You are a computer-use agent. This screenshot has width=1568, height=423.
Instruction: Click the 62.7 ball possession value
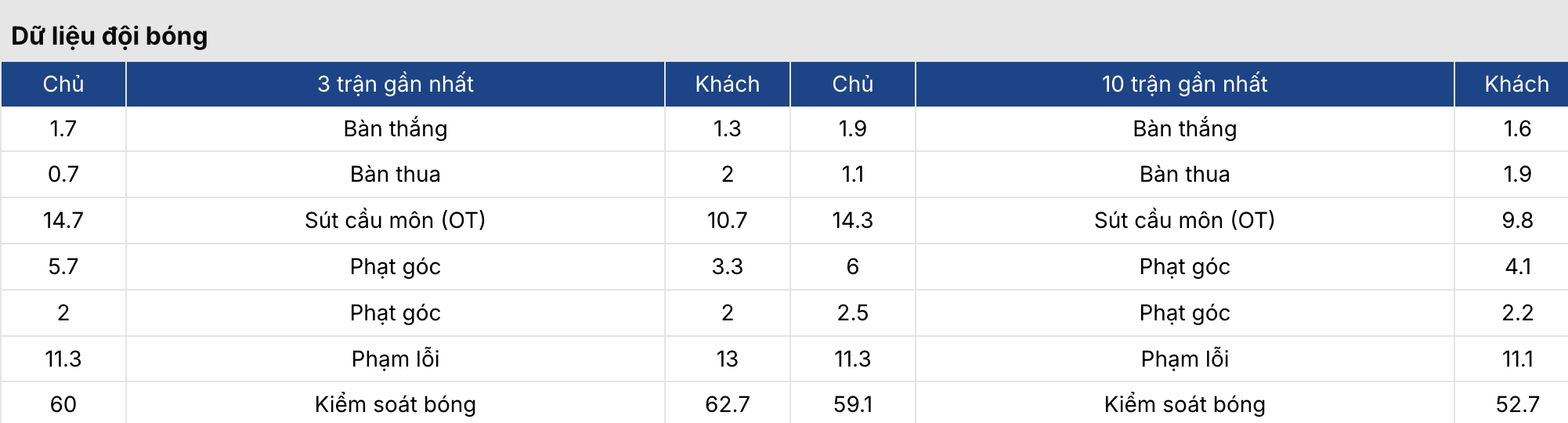(727, 404)
